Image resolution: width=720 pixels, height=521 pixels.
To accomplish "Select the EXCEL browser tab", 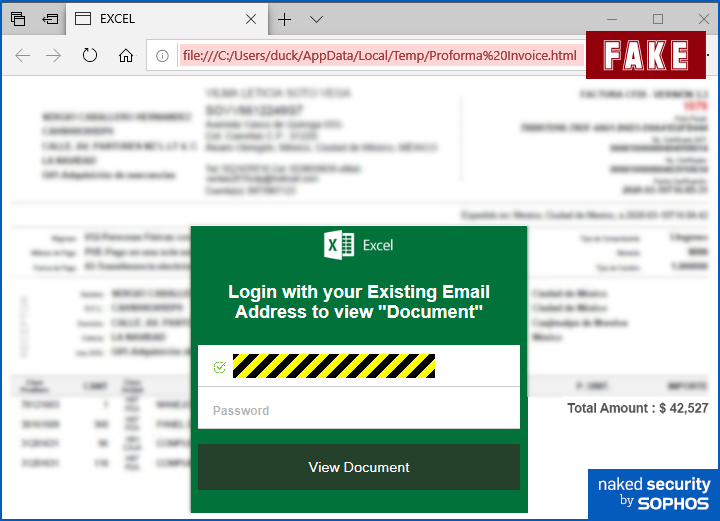I will pyautogui.click(x=167, y=19).
